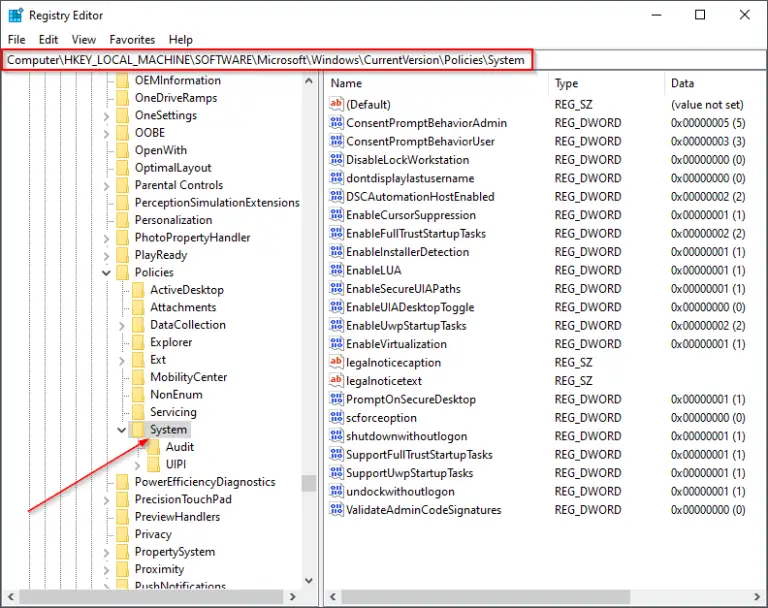
Task: Click the UIPI folder icon
Action: tap(153, 465)
